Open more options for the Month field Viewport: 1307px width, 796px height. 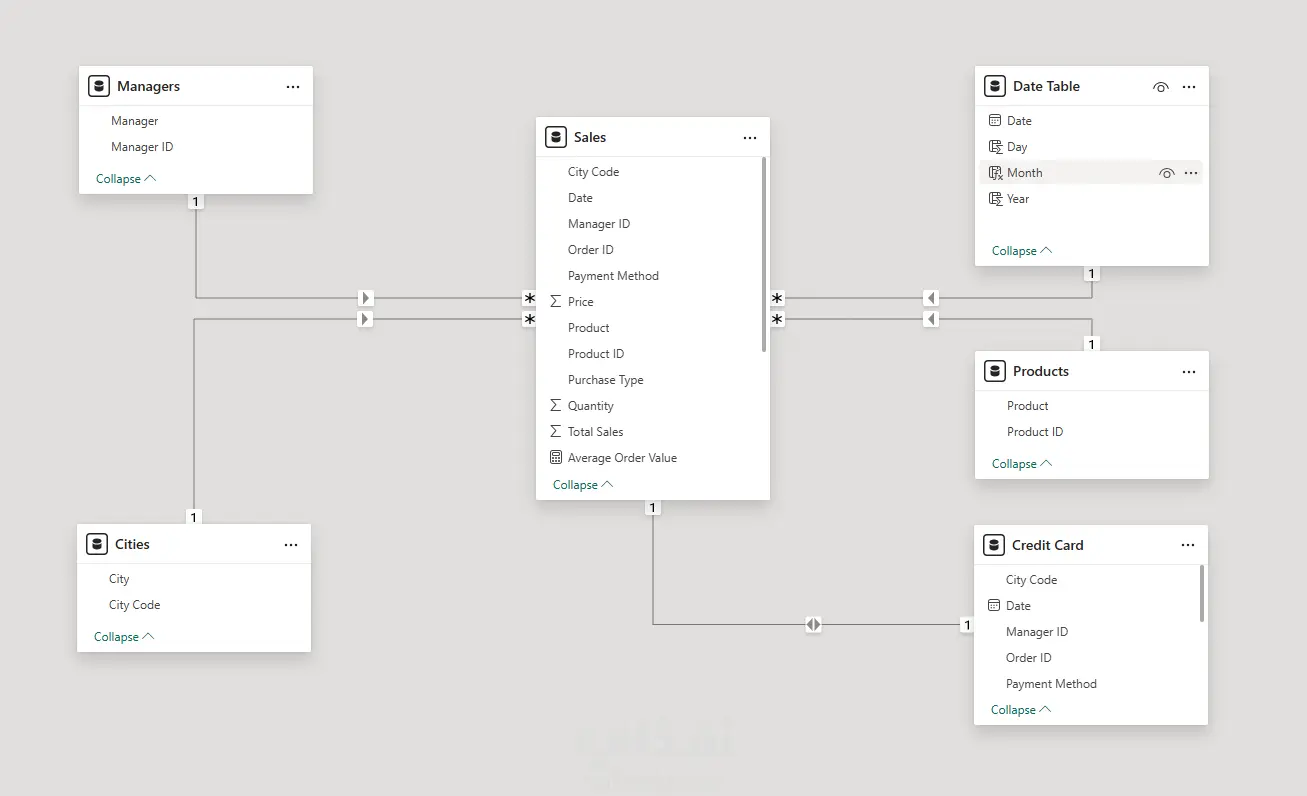1191,173
